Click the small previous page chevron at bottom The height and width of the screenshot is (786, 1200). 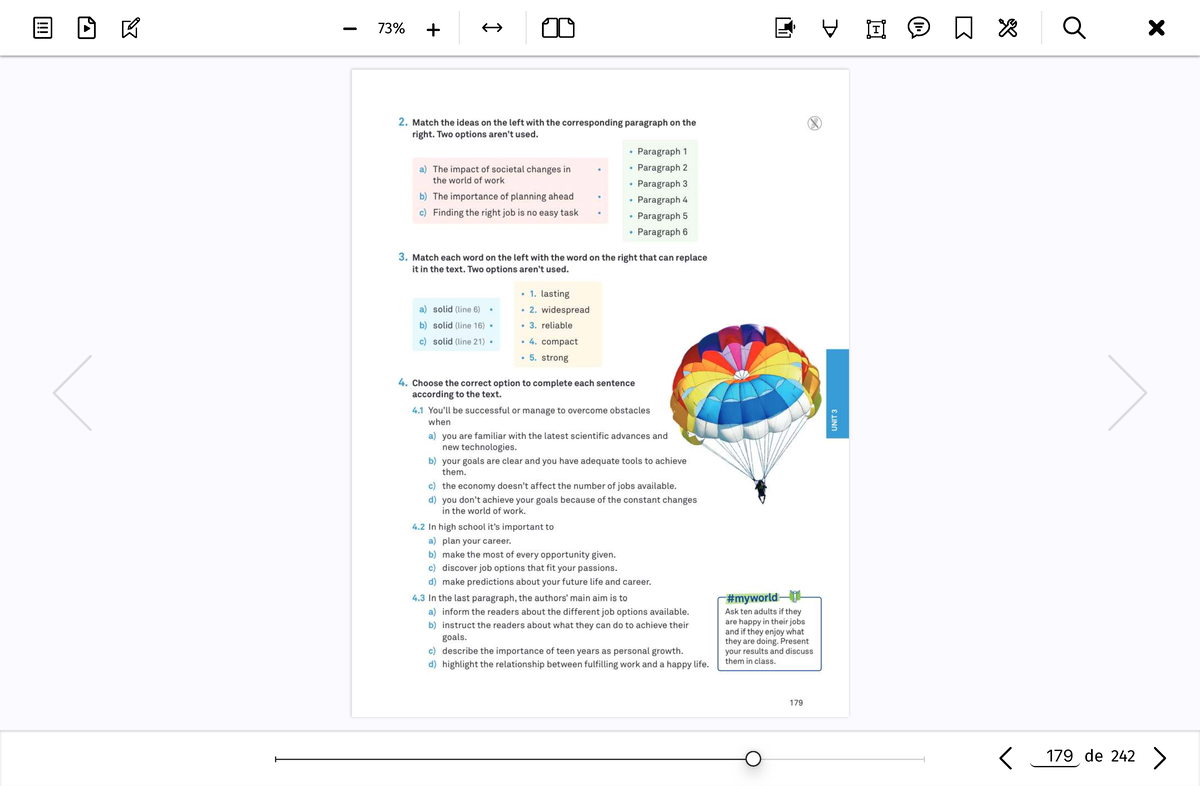[1006, 757]
